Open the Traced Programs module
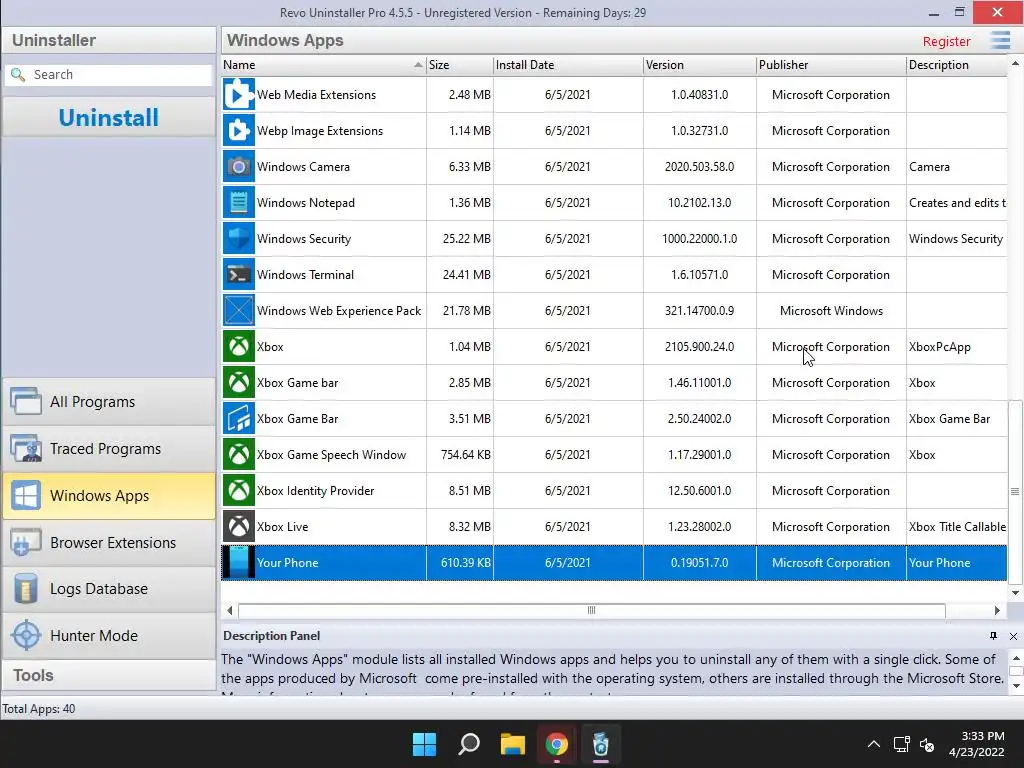This screenshot has height=768, width=1024. (108, 448)
